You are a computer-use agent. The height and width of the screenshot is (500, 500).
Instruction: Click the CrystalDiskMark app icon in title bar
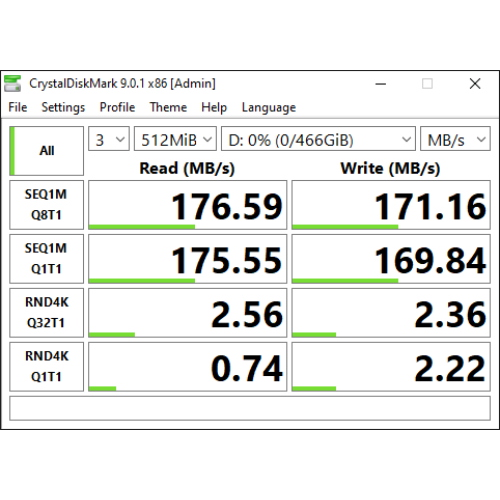click(12, 83)
